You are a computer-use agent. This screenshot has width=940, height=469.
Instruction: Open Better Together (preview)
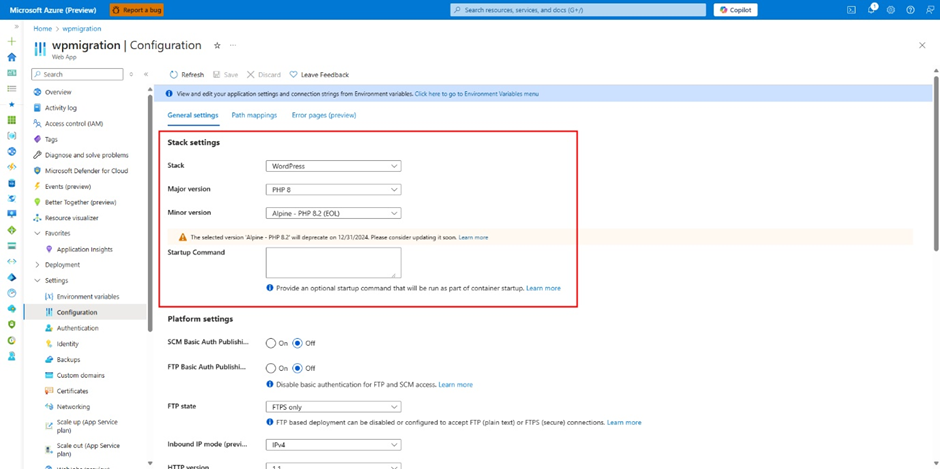click(x=80, y=202)
